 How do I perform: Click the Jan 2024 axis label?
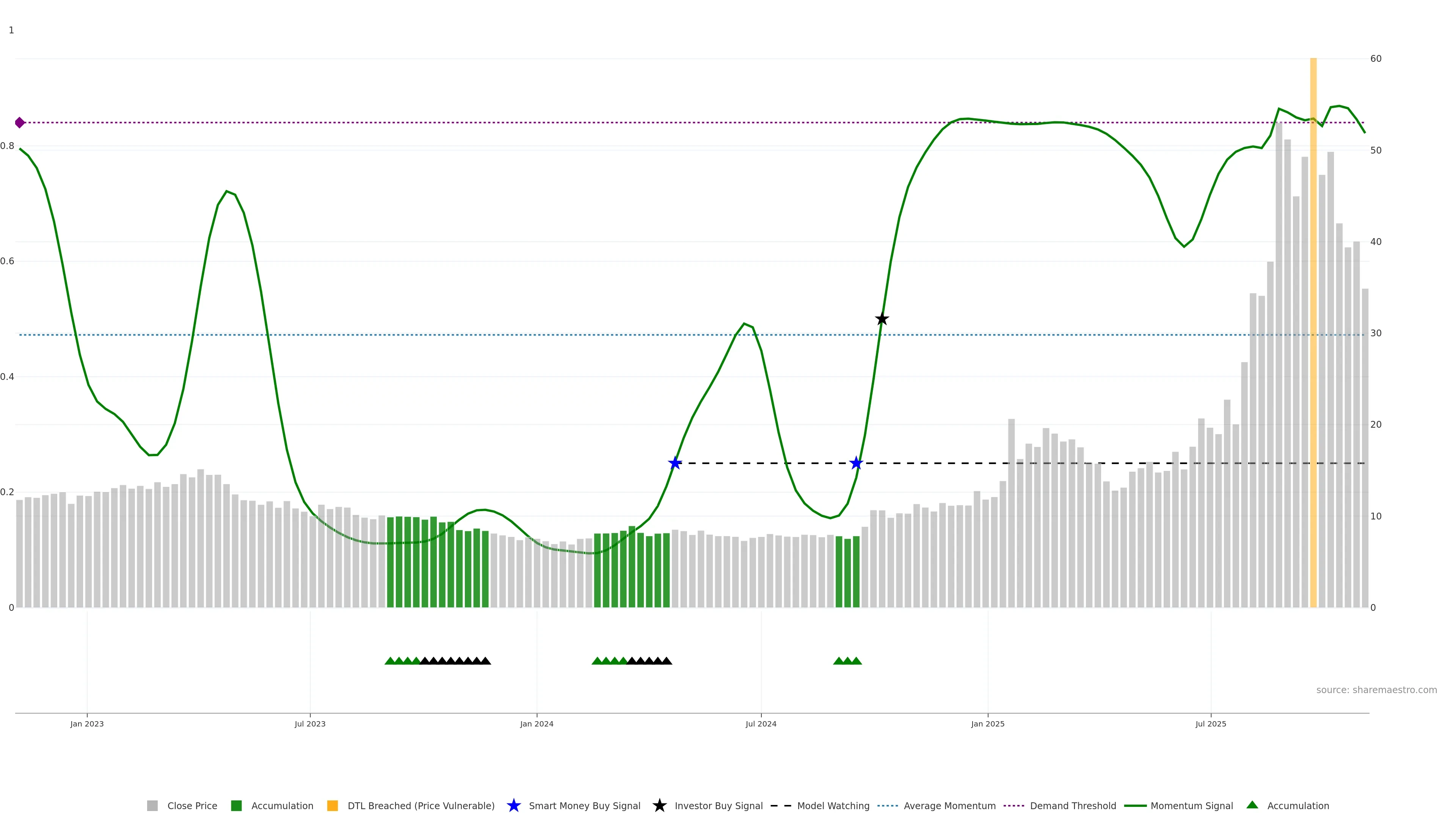(537, 723)
